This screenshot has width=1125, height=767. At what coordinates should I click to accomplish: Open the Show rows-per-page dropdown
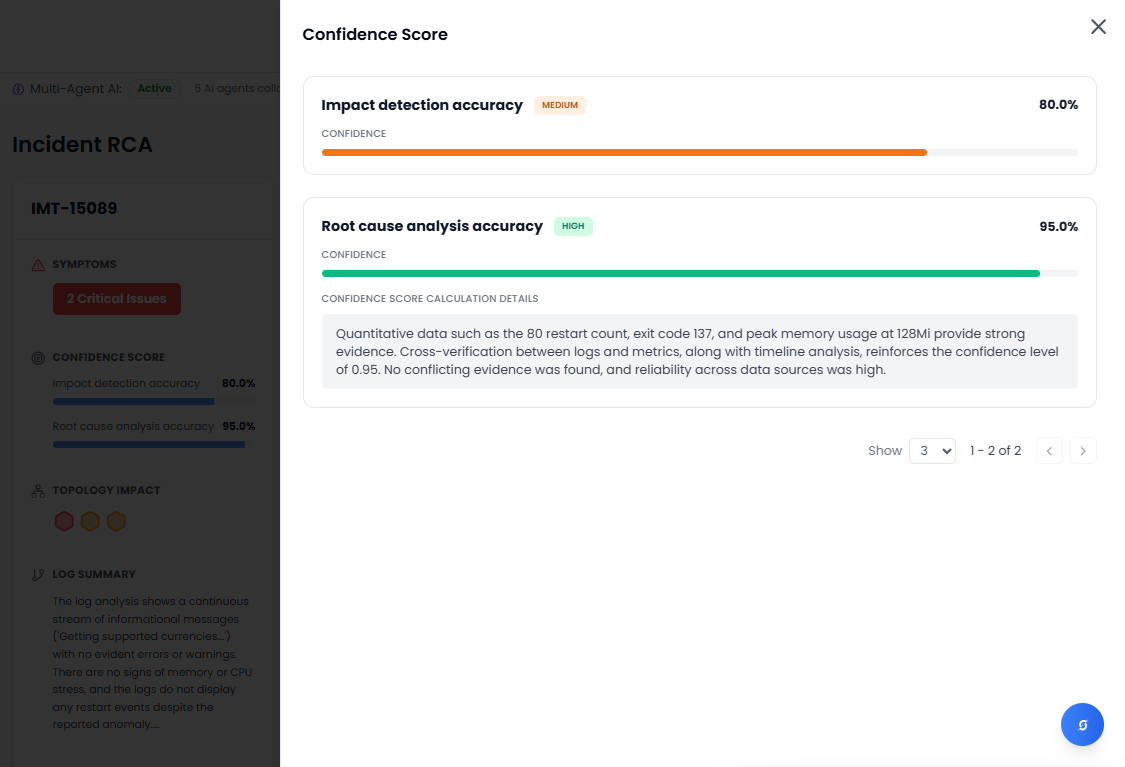[932, 451]
